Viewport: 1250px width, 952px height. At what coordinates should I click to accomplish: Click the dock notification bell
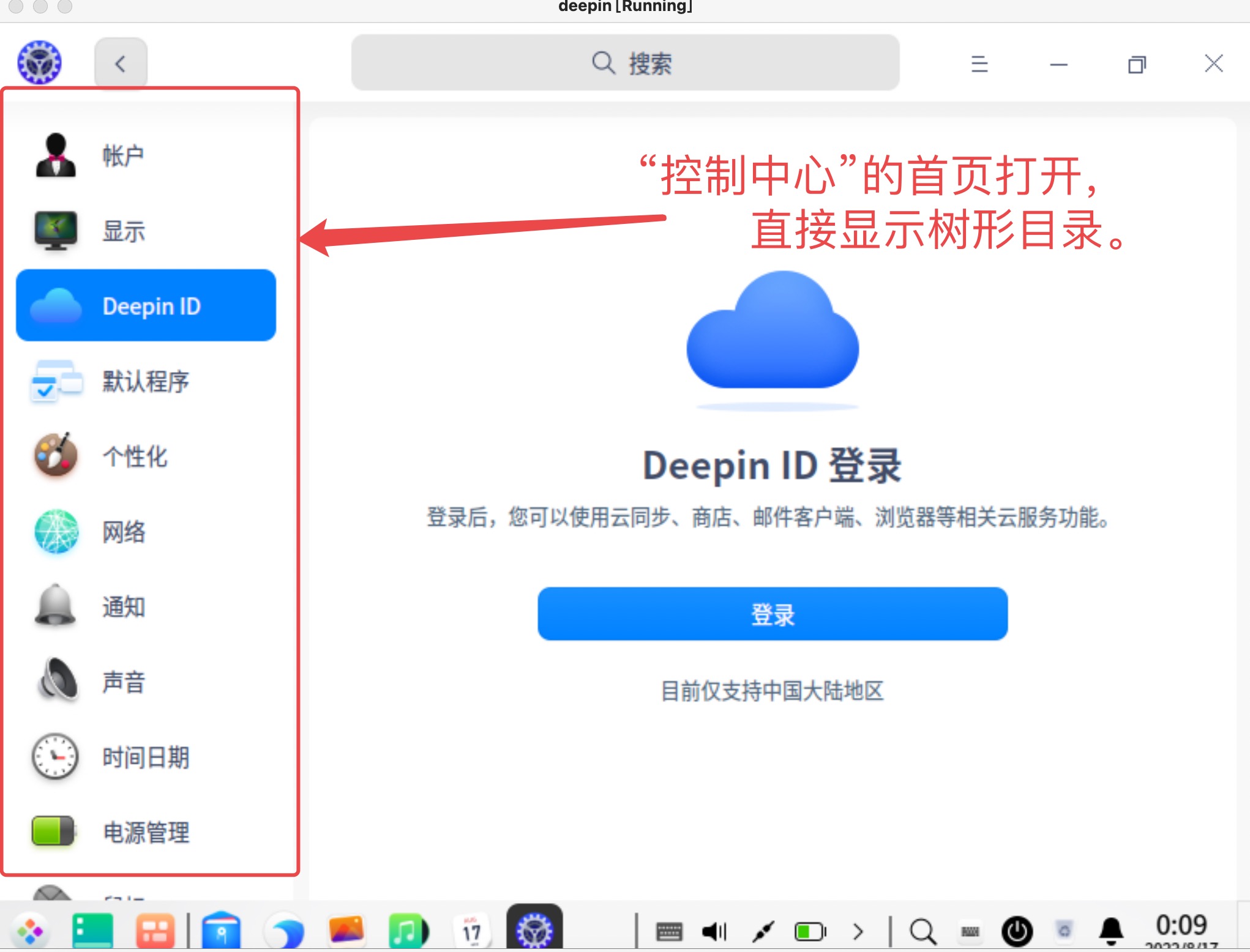tap(1111, 931)
